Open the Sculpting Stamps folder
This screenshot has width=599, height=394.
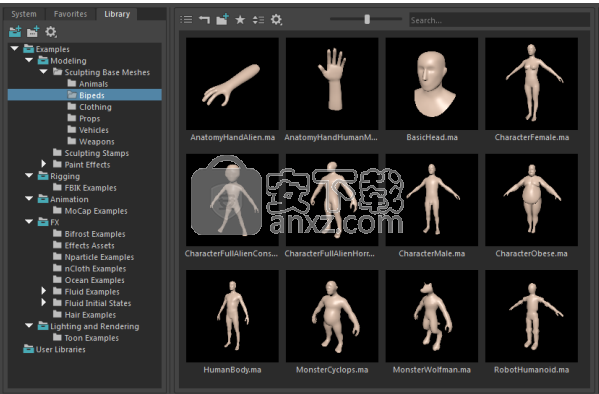pyautogui.click(x=91, y=153)
